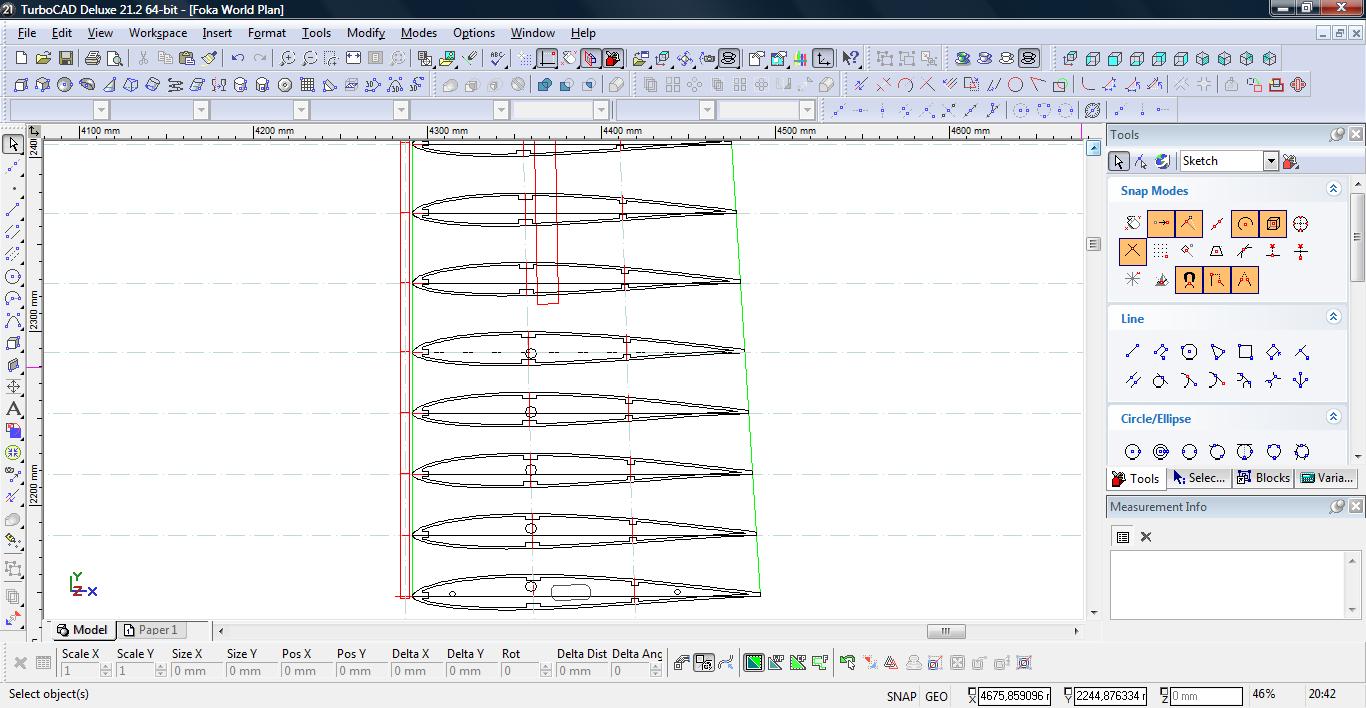Pick the center-radius Circle tool

[x=1132, y=452]
